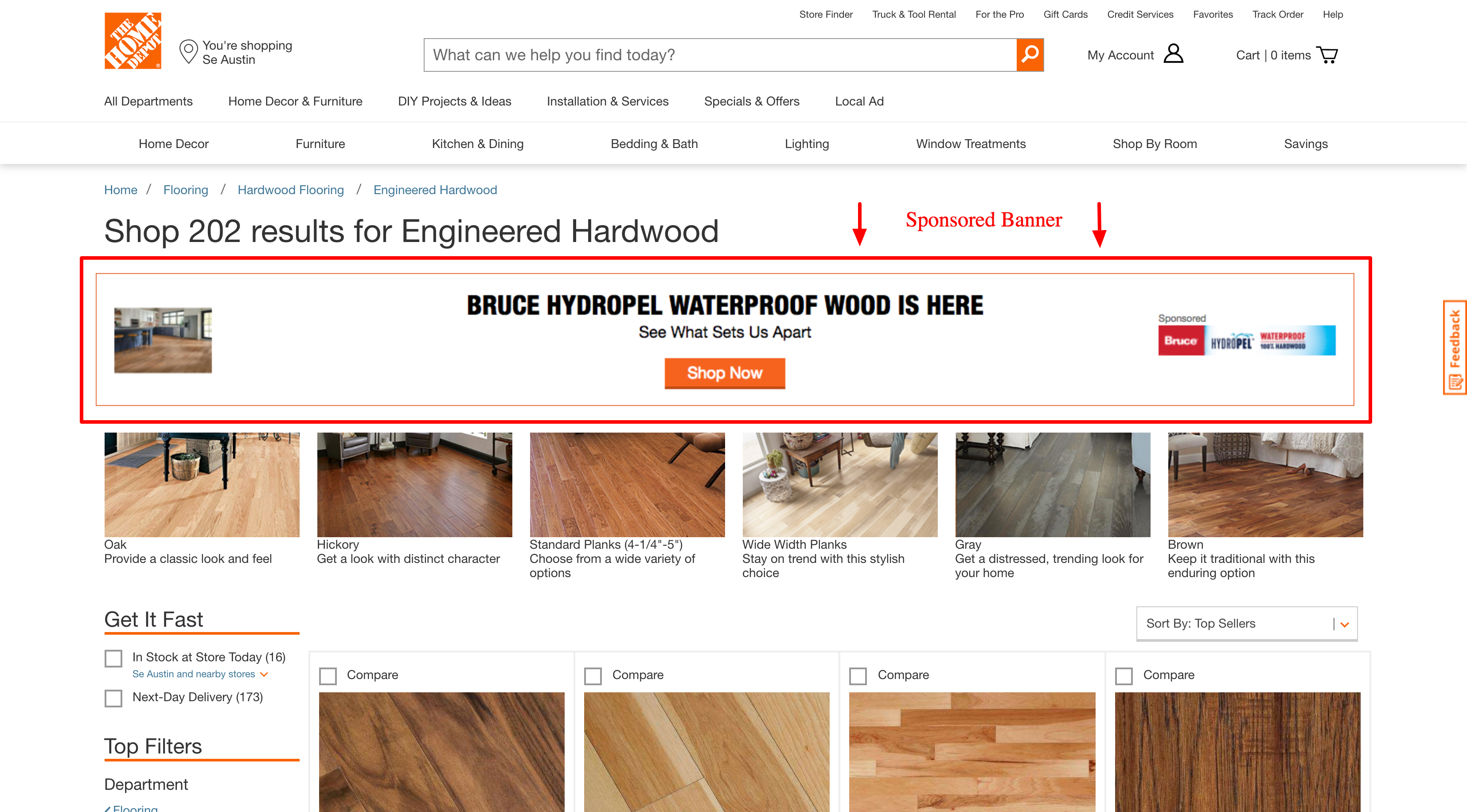Expand Se Austin and nearby stores
Image resolution: width=1467 pixels, height=812 pixels.
click(200, 674)
